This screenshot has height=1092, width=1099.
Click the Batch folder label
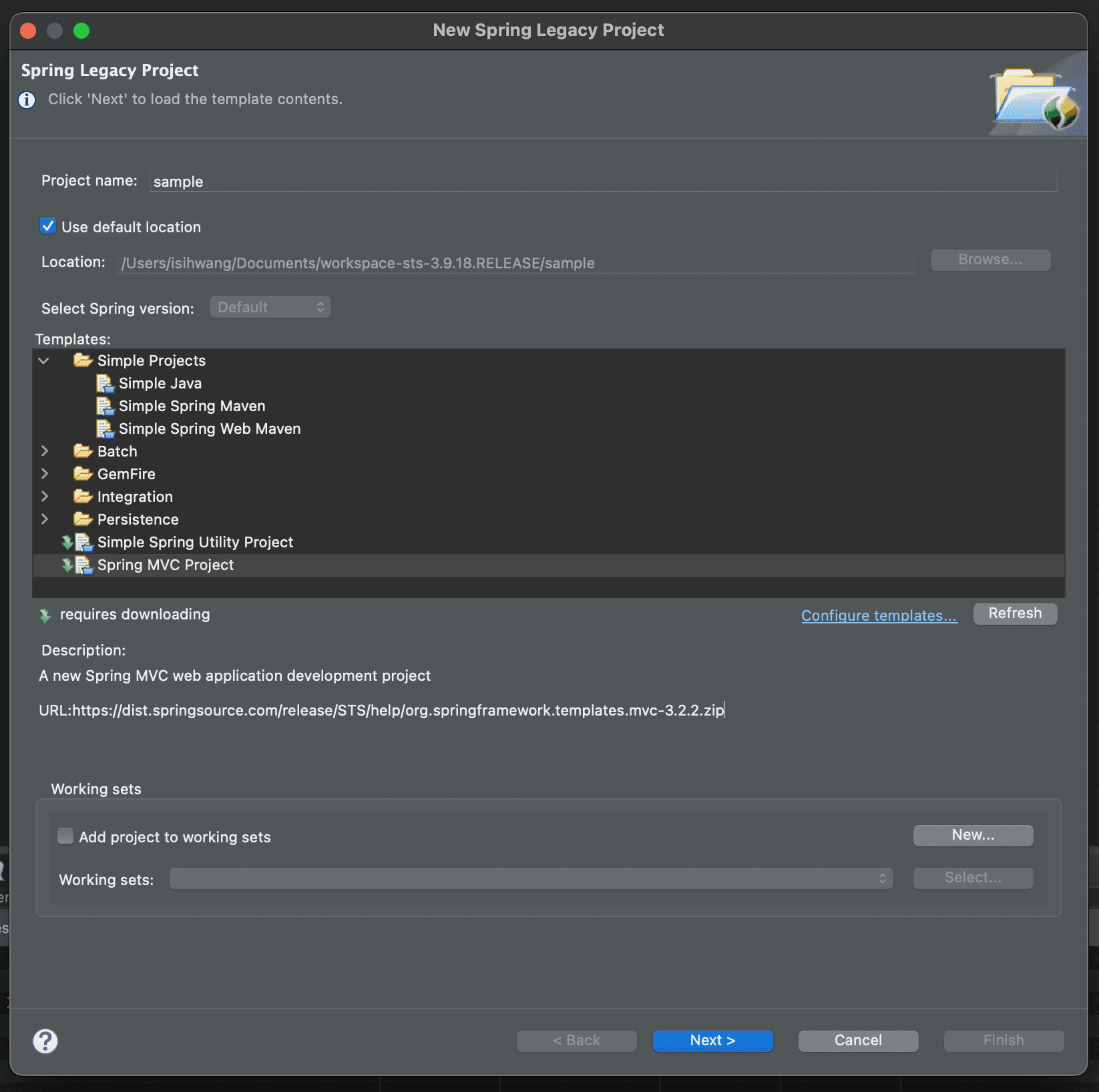click(118, 451)
